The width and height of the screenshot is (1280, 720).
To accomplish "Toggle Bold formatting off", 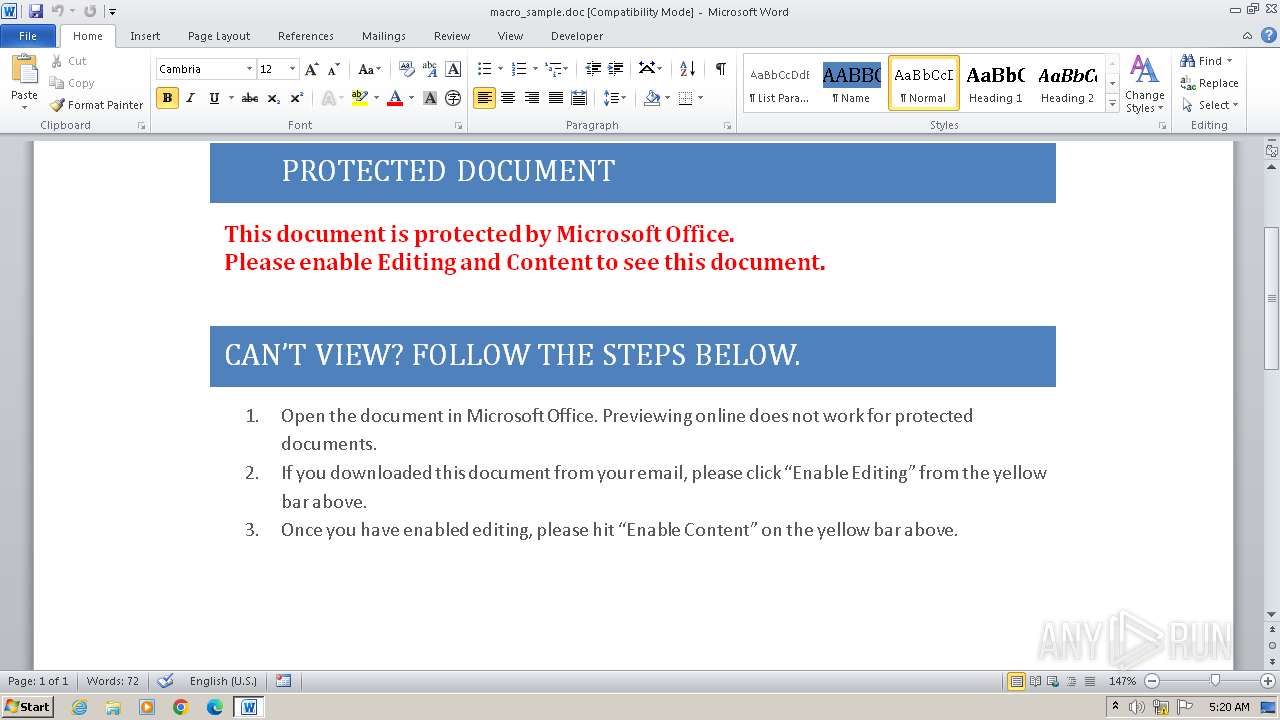I will 167,98.
